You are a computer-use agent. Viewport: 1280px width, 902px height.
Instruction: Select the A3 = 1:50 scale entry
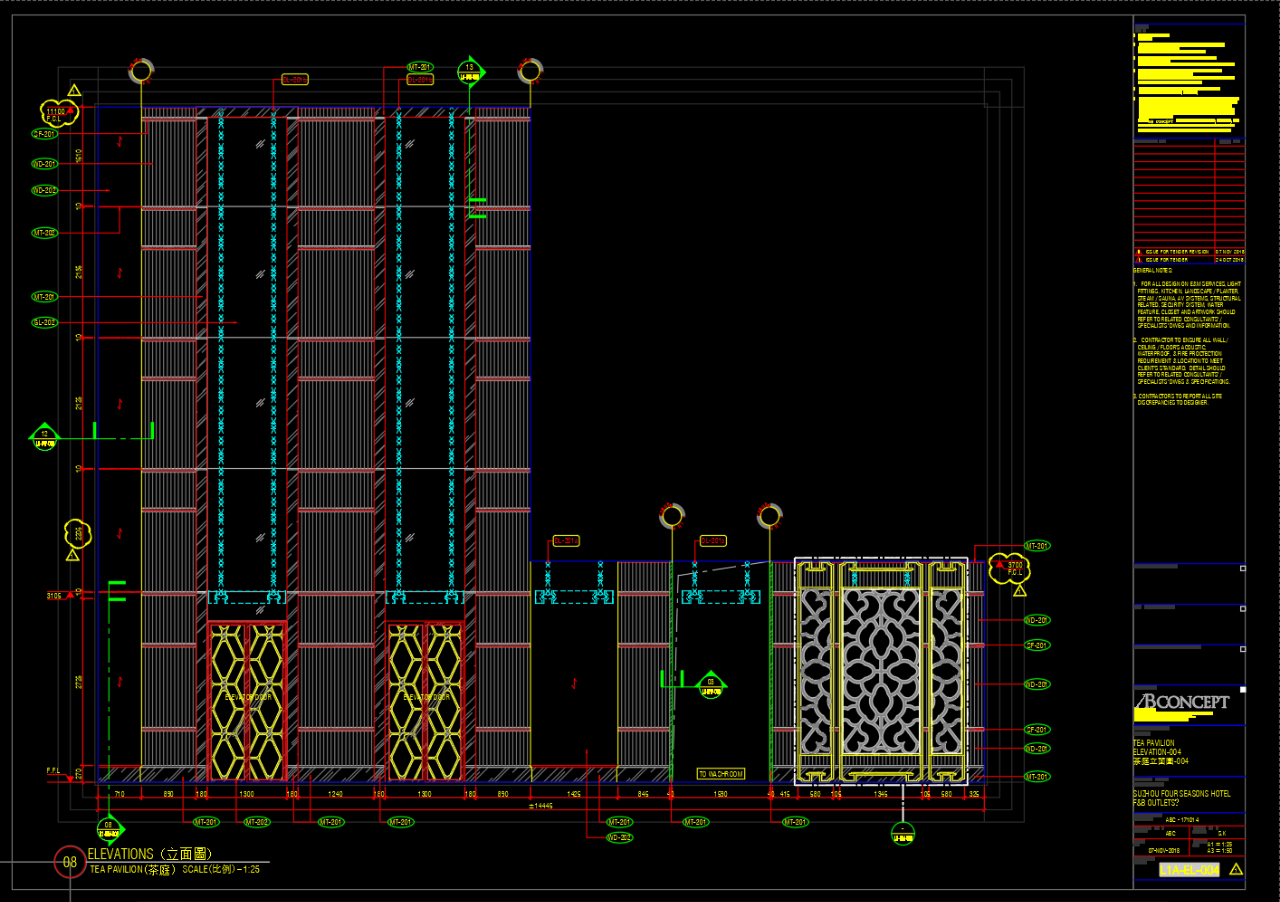click(1218, 849)
